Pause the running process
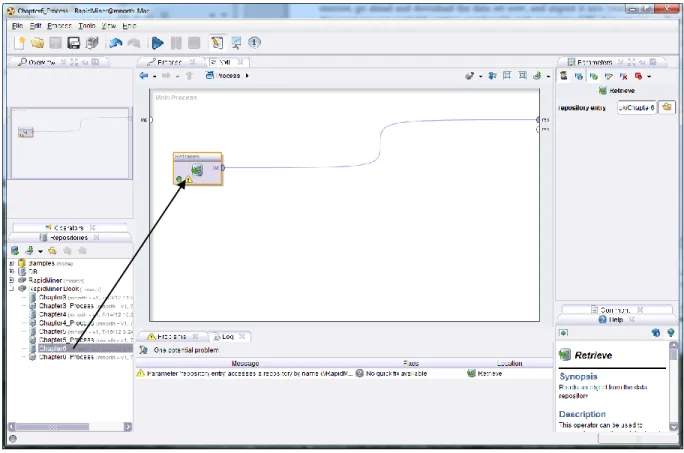This screenshot has width=684, height=453. click(176, 43)
